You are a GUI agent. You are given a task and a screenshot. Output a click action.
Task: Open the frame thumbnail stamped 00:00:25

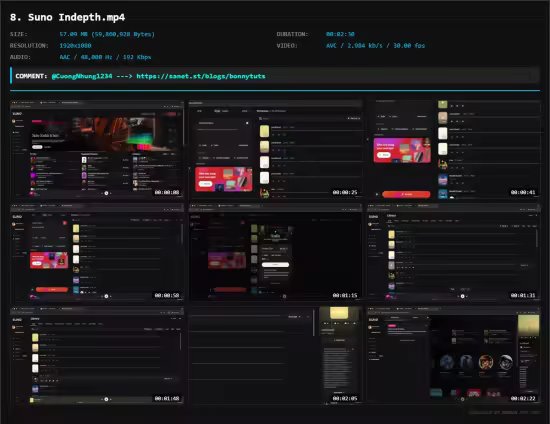[x=275, y=149]
